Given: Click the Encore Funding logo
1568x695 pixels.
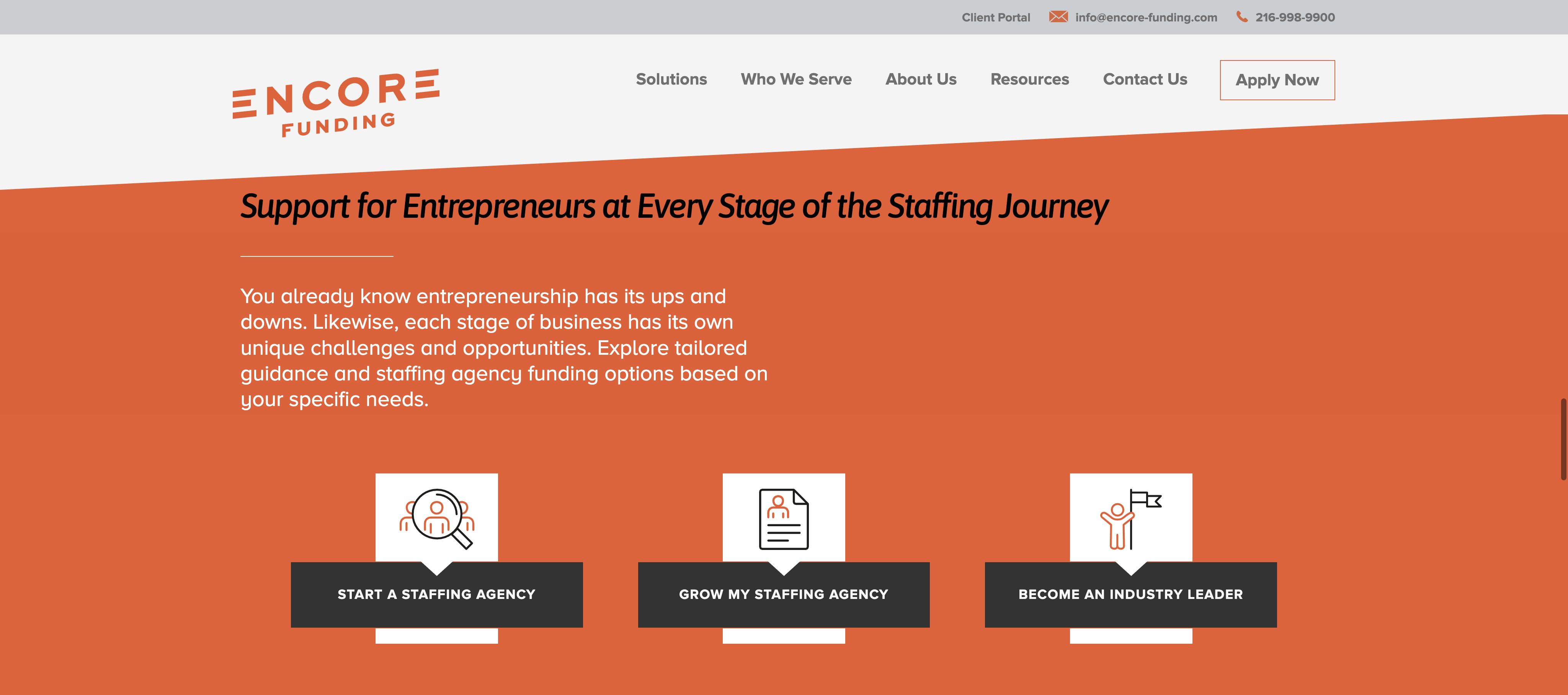Looking at the screenshot, I should [335, 103].
